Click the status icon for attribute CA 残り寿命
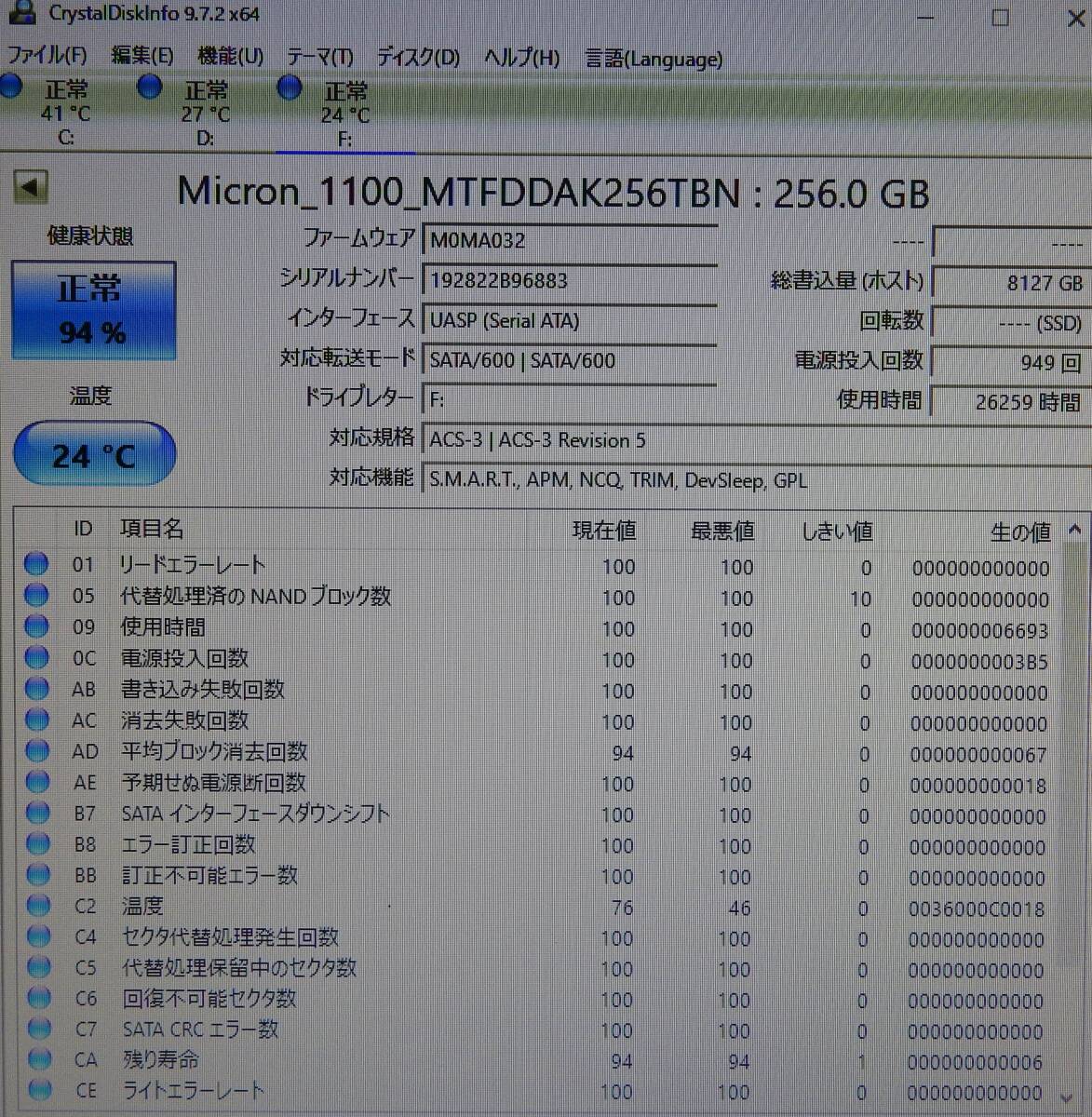 click(40, 1058)
